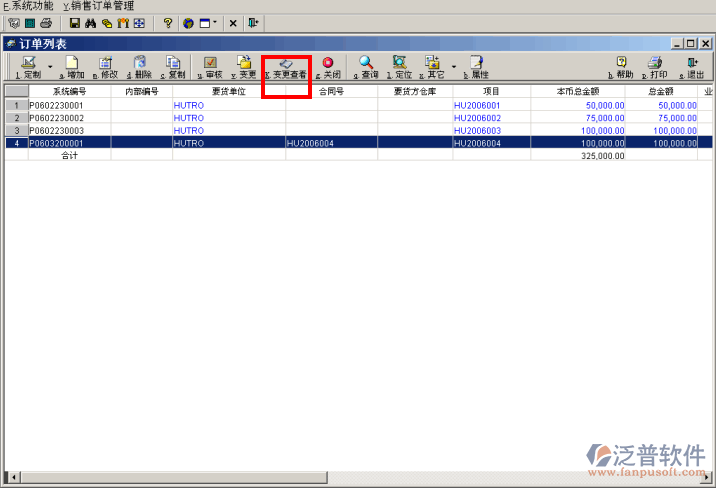Viewport: 716px width, 488px height.
Task: Click contract number HU2006004 in 合同号 column
Action: 310,143
